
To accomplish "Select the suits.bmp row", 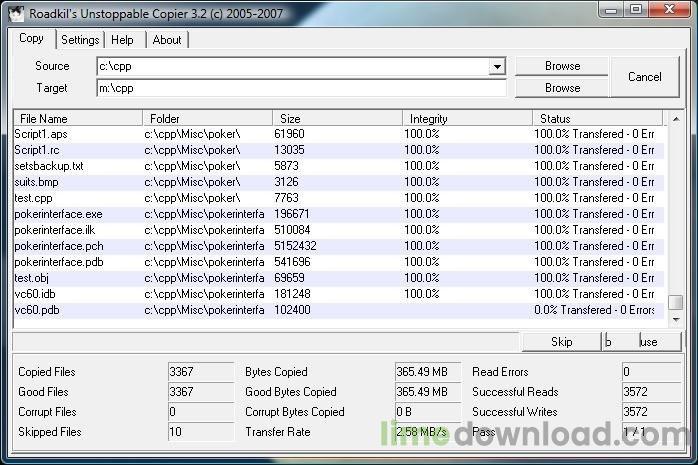I will [x=339, y=182].
